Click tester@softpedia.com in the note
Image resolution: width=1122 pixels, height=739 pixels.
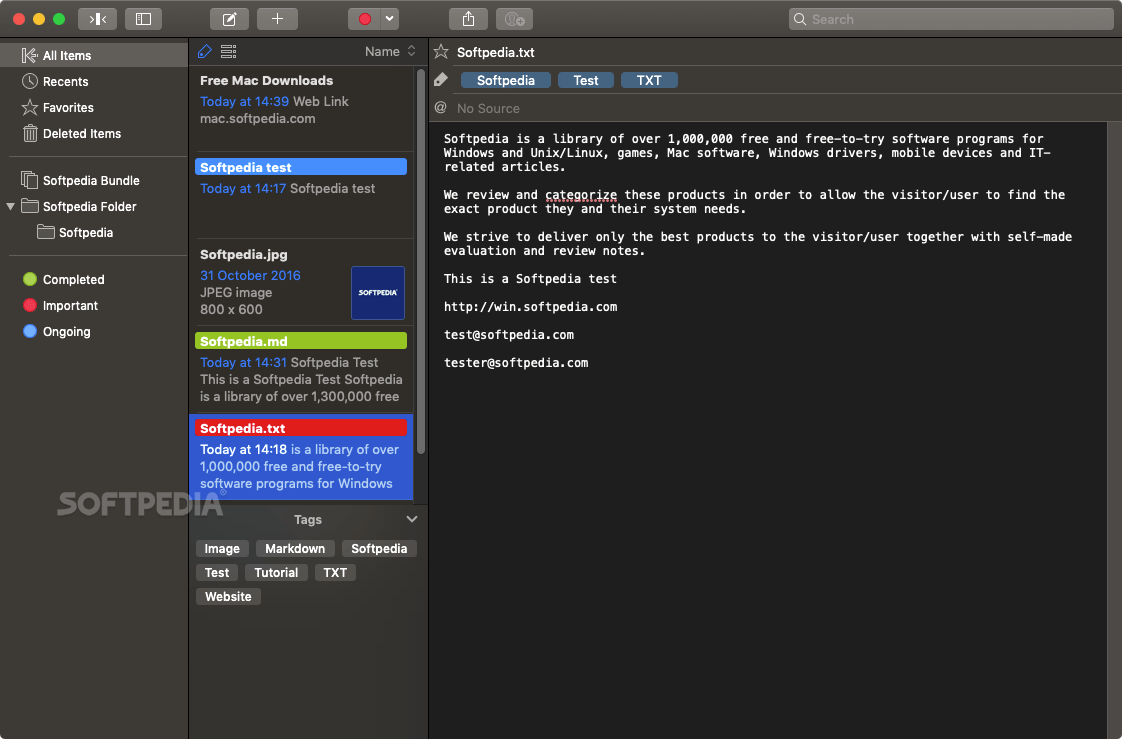coord(516,363)
